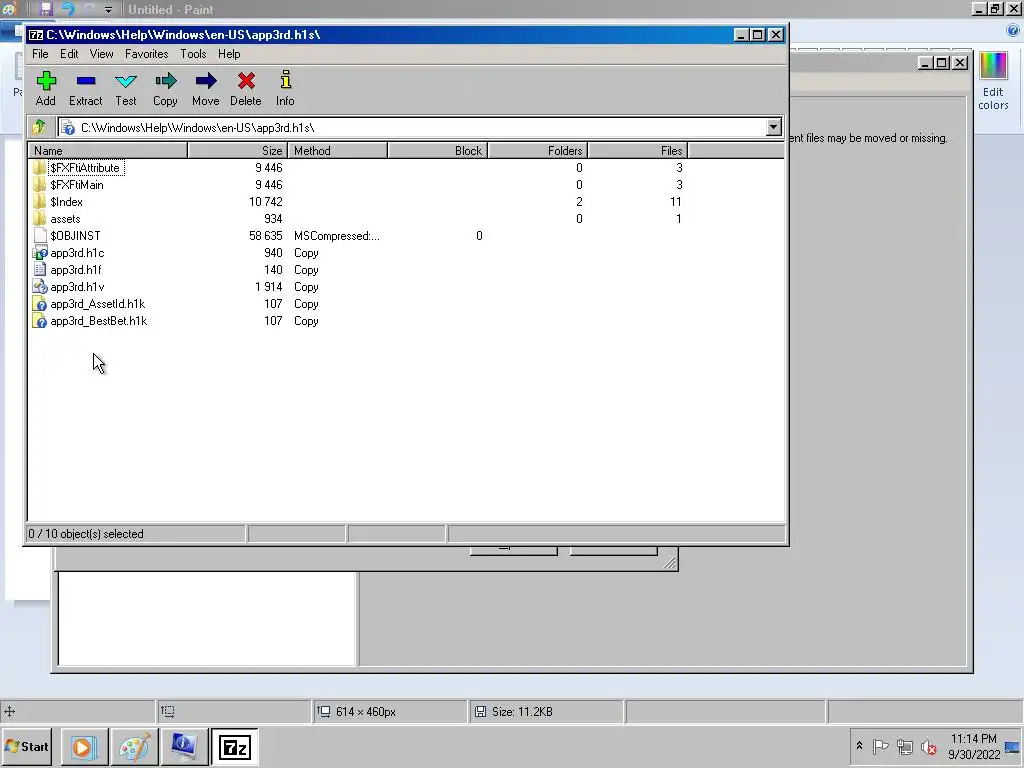Open the Tools menu
The height and width of the screenshot is (768, 1024).
193,54
